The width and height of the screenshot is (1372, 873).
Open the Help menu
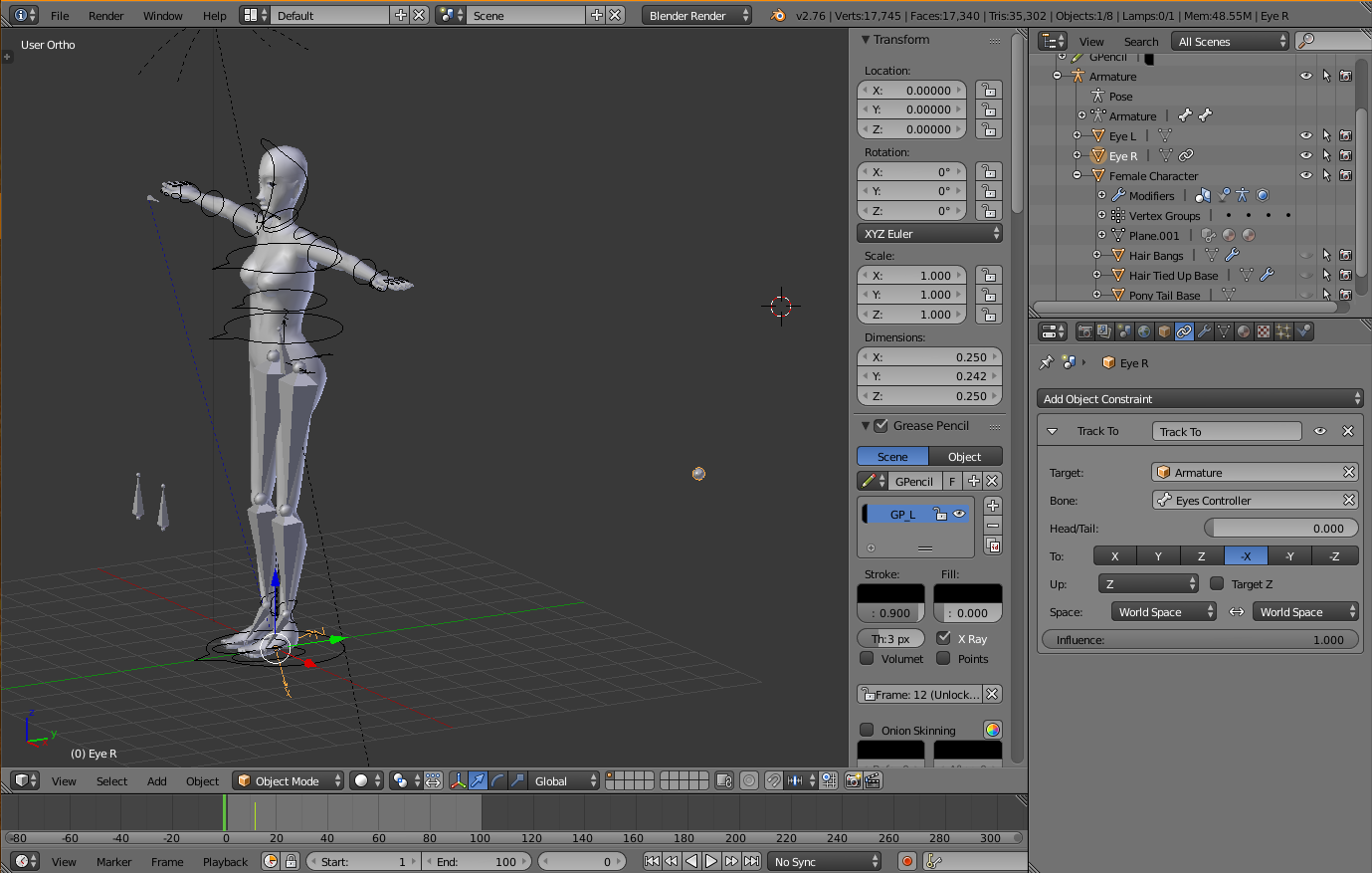click(x=214, y=16)
